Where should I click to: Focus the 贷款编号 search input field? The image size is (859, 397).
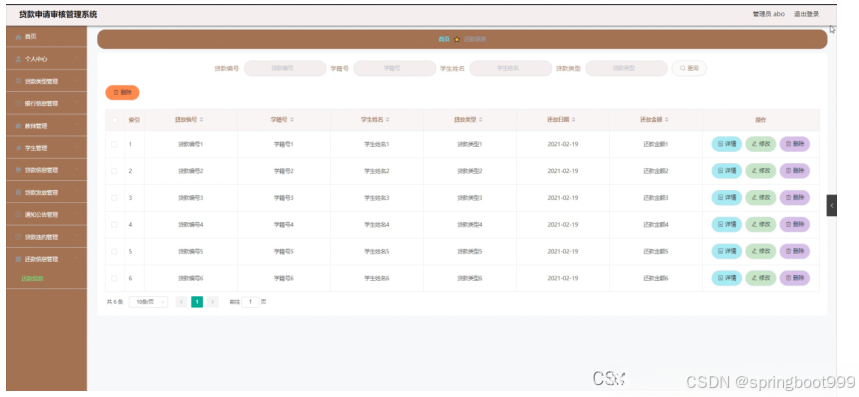click(x=285, y=68)
